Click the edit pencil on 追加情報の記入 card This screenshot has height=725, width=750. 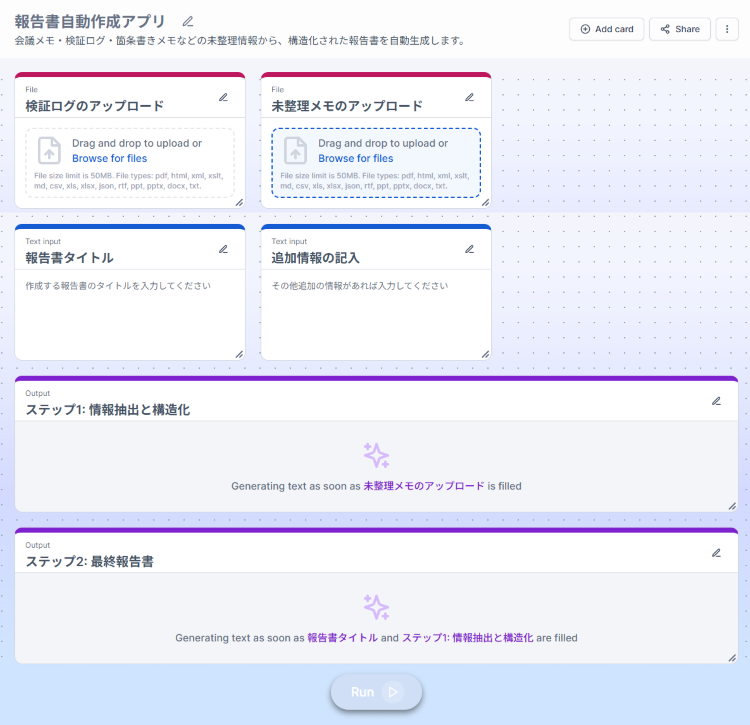(x=469, y=249)
